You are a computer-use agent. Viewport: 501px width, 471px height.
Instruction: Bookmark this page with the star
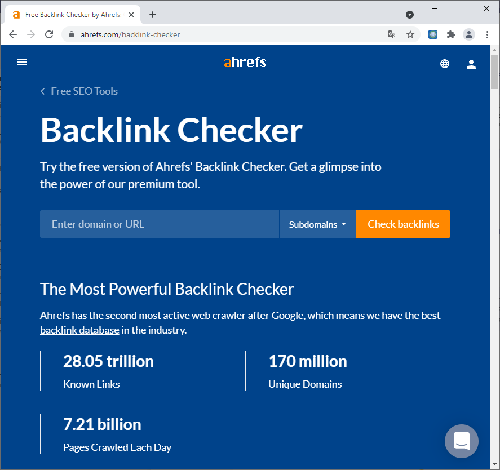pos(410,34)
